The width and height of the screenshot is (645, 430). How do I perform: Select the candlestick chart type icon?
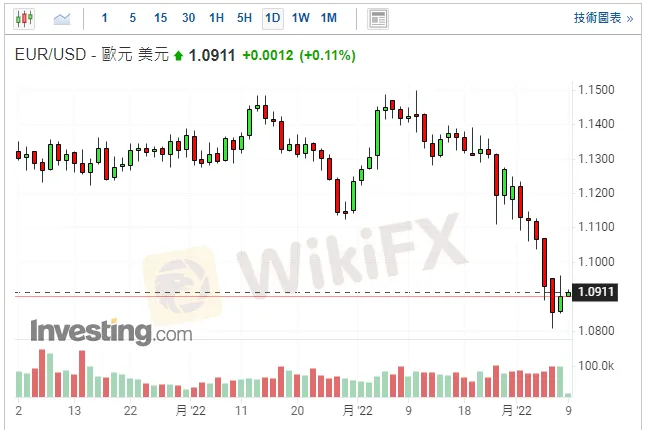25,18
